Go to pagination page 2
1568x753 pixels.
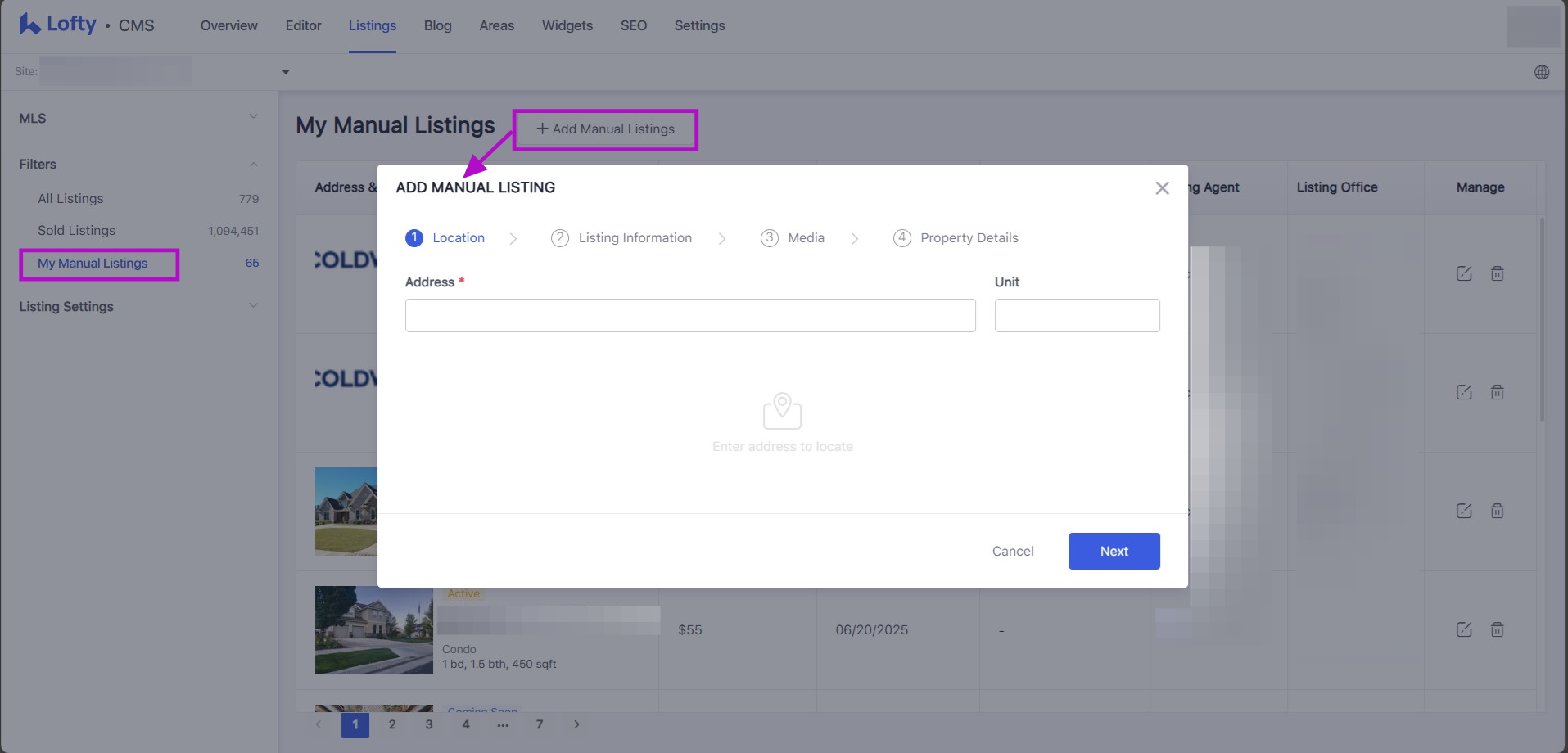pos(392,724)
